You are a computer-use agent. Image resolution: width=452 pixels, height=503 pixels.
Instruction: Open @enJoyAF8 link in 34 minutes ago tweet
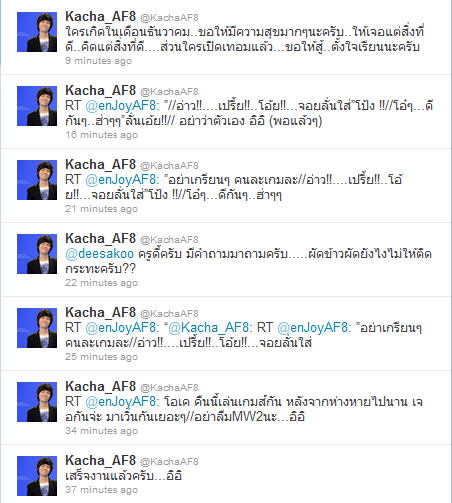[x=120, y=402]
